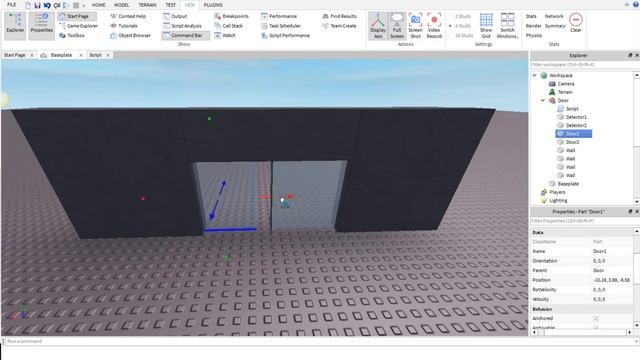Select Detector2 in Explorer

tap(576, 125)
